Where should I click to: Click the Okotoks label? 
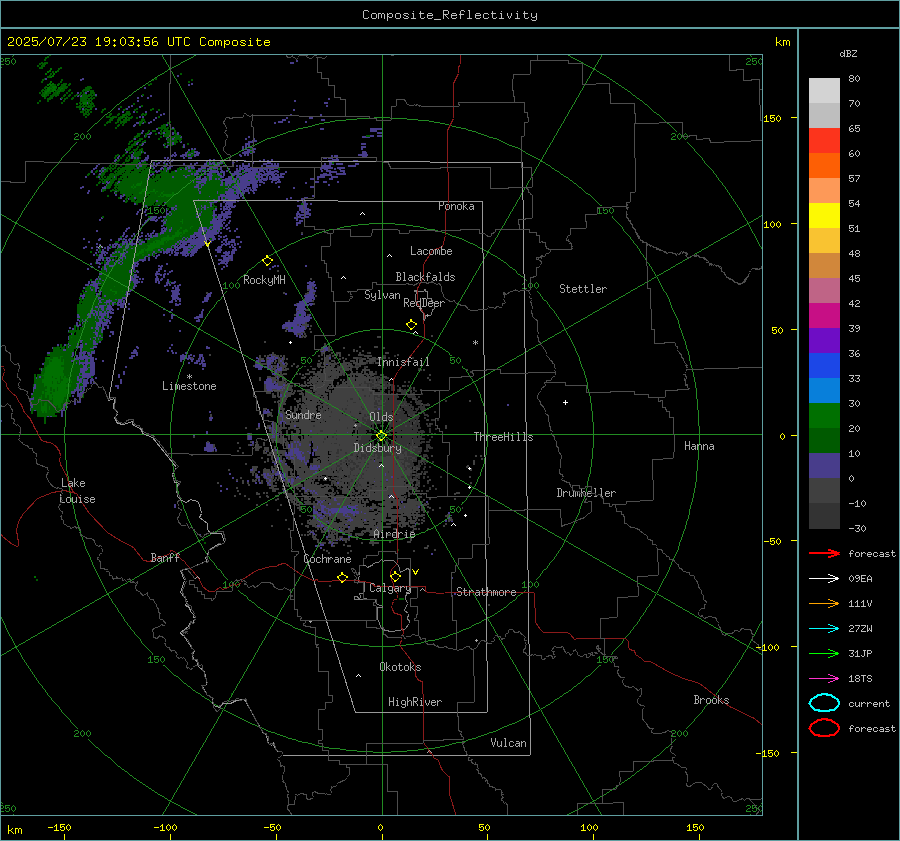400,667
